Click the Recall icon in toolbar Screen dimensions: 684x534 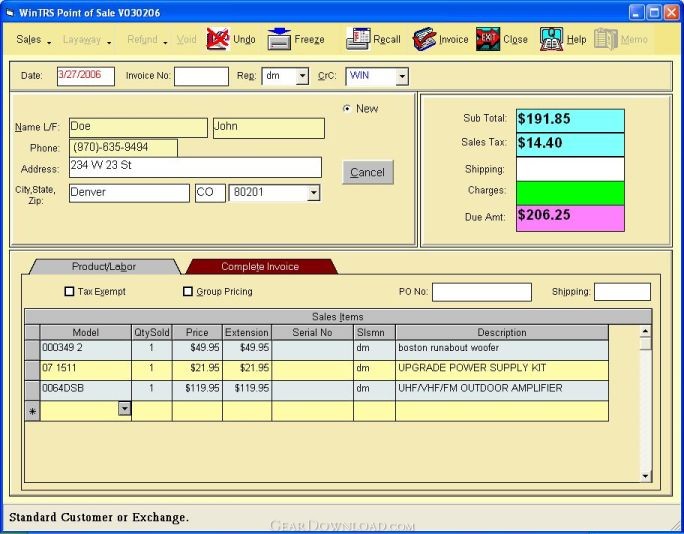coord(358,39)
